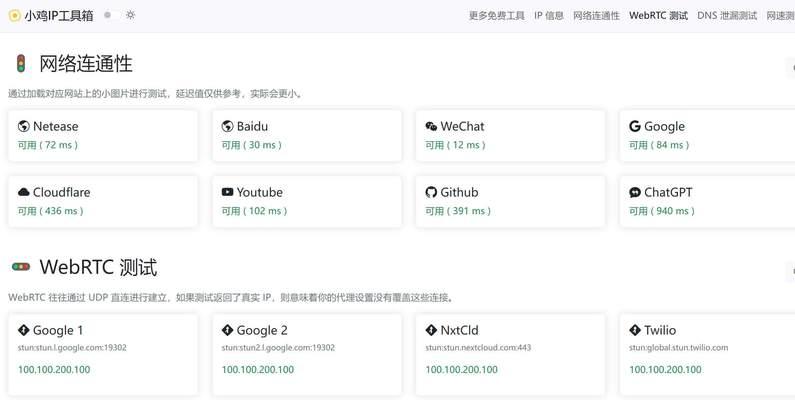
Task: Click the Youtube card title
Action: coord(260,192)
